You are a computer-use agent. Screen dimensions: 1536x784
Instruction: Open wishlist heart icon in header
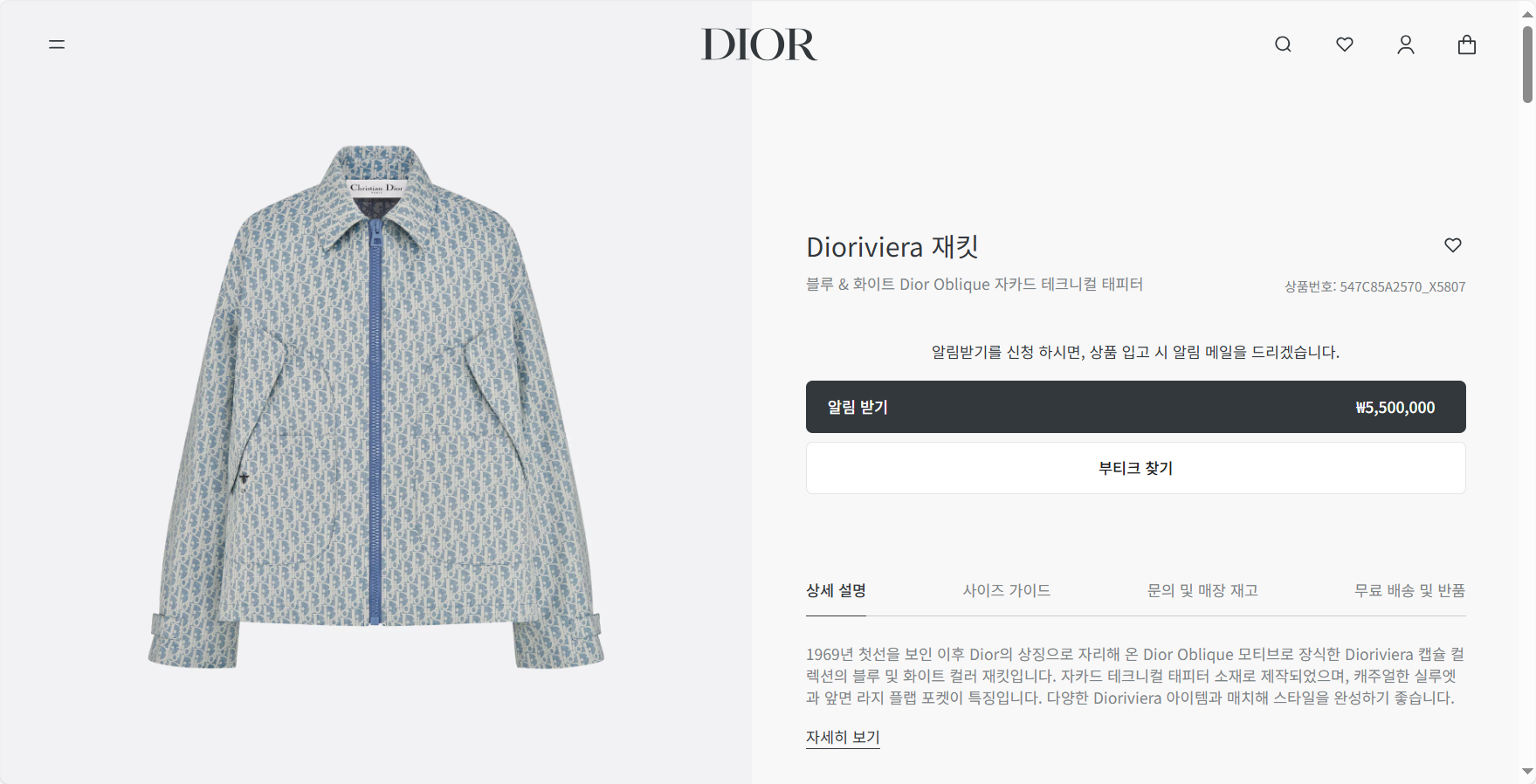tap(1345, 45)
